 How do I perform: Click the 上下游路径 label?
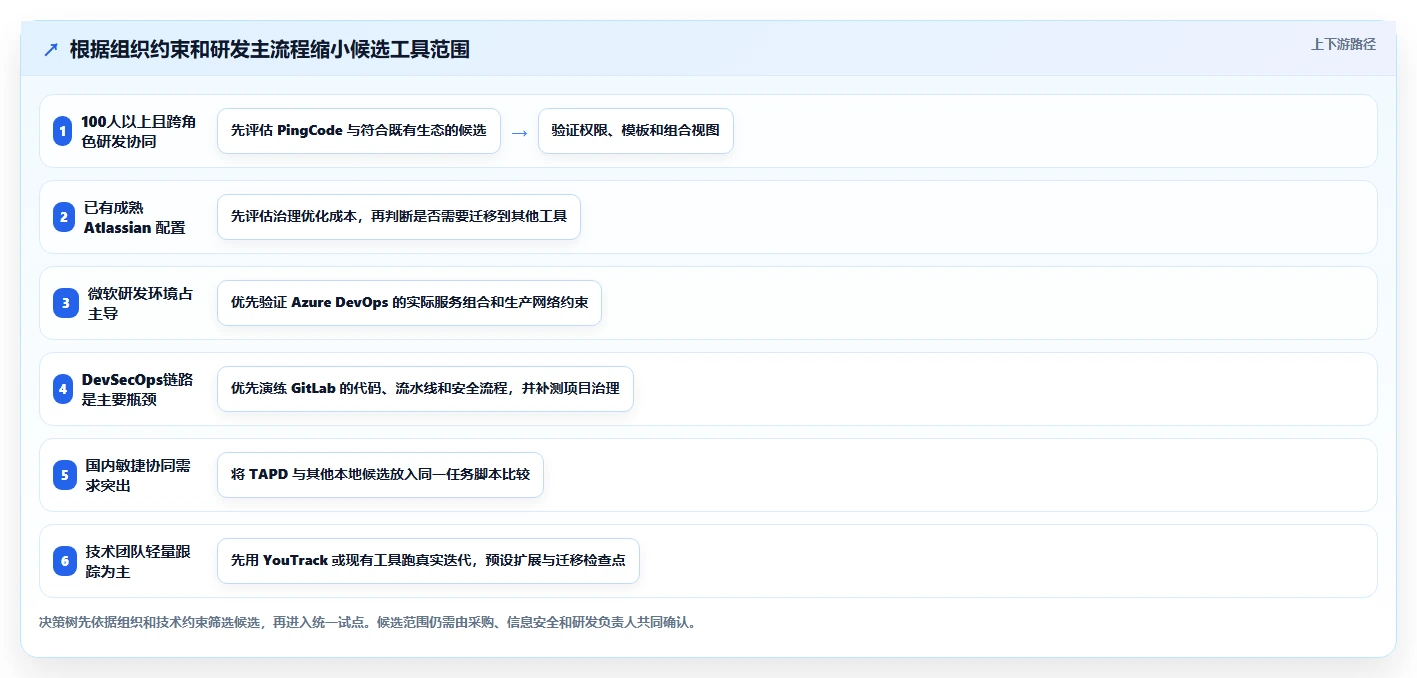1343,44
